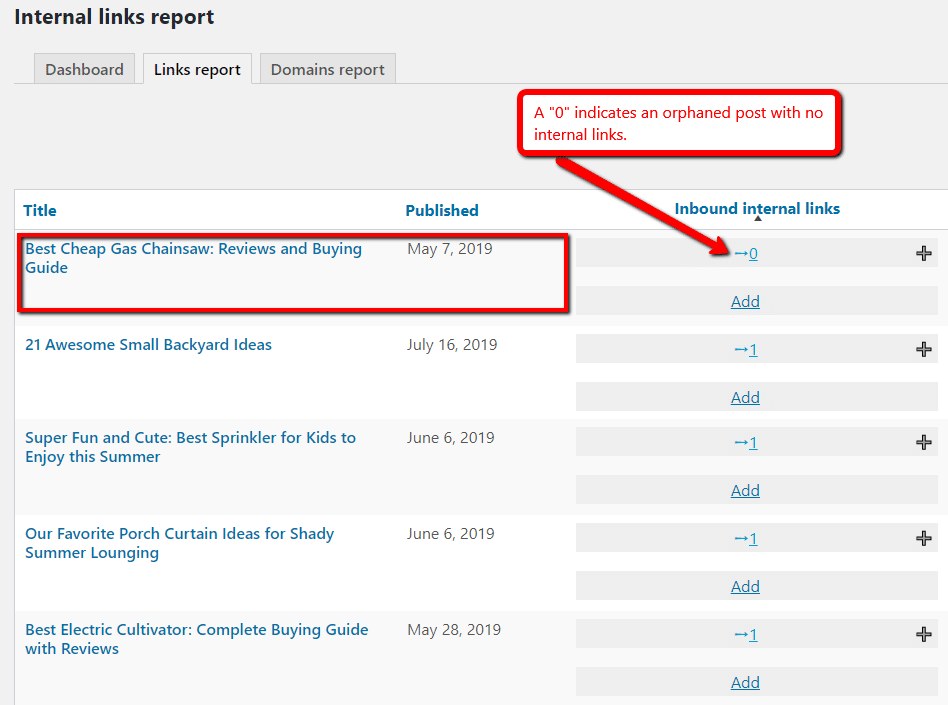Expand the plus icon for the Sprinkler for Kids row
948x705 pixels.
point(923,443)
